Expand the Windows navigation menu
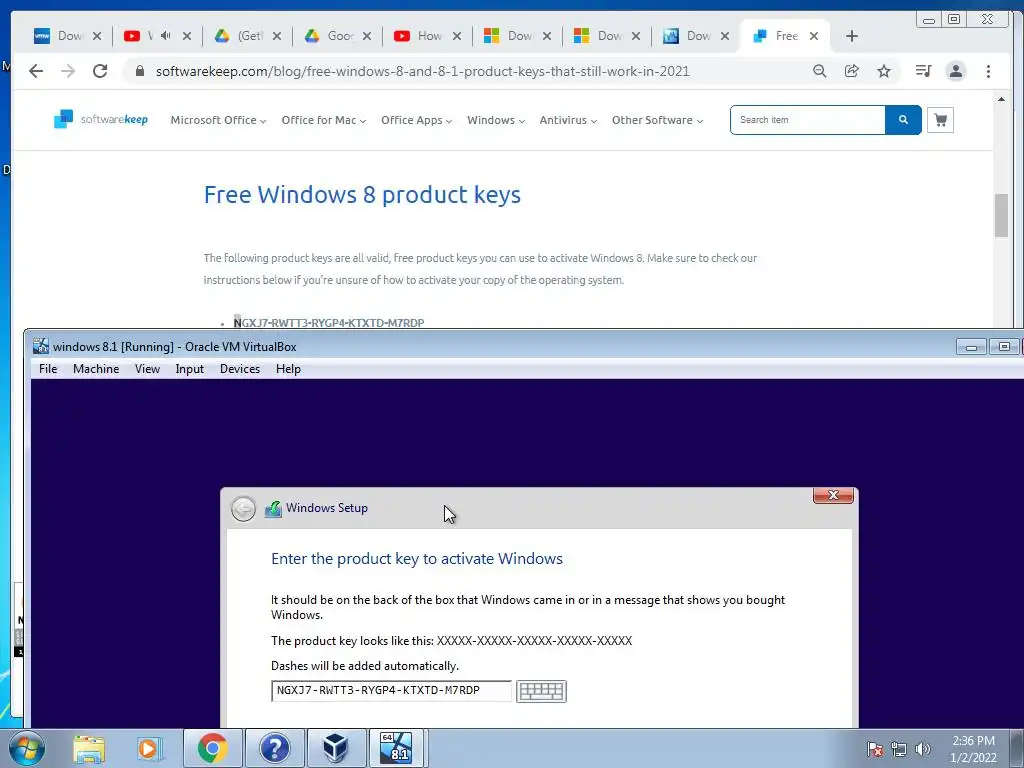 [x=496, y=120]
